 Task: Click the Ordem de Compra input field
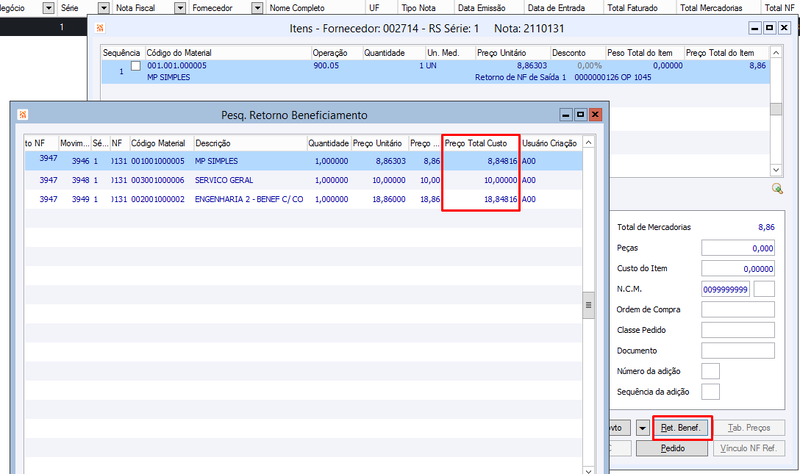pos(738,309)
